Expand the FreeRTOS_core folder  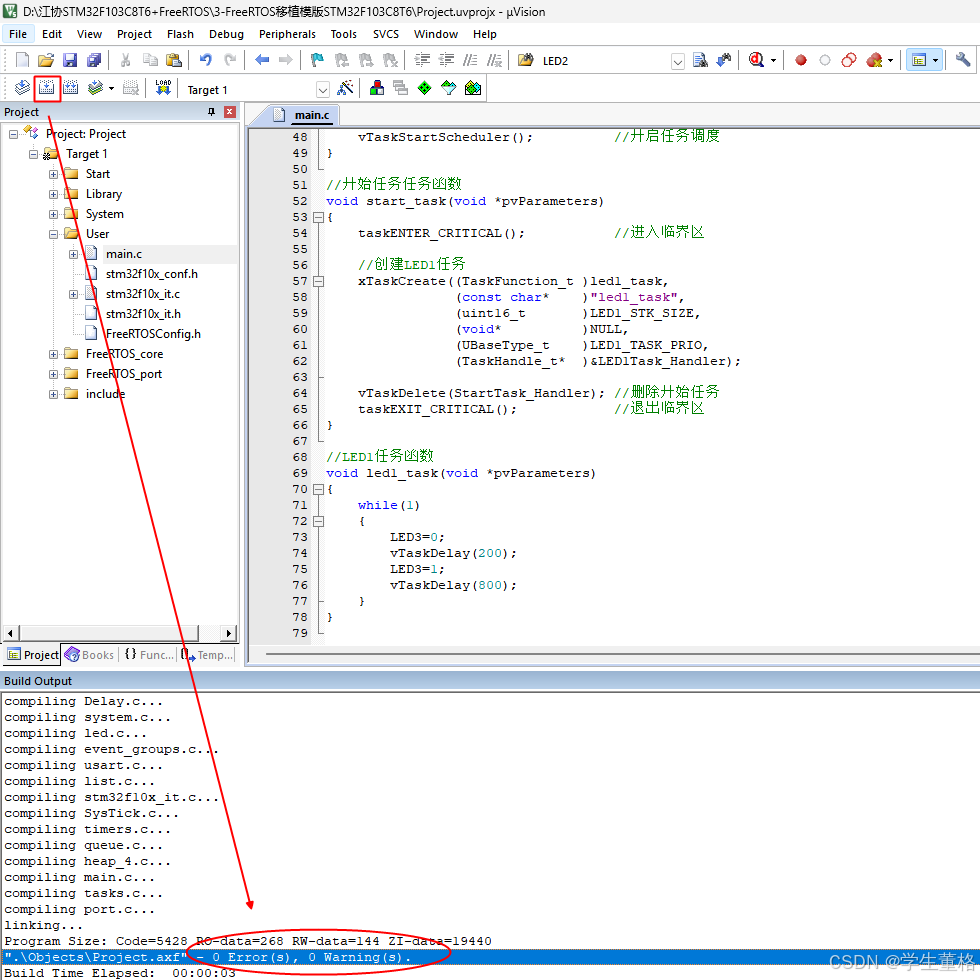[54, 354]
